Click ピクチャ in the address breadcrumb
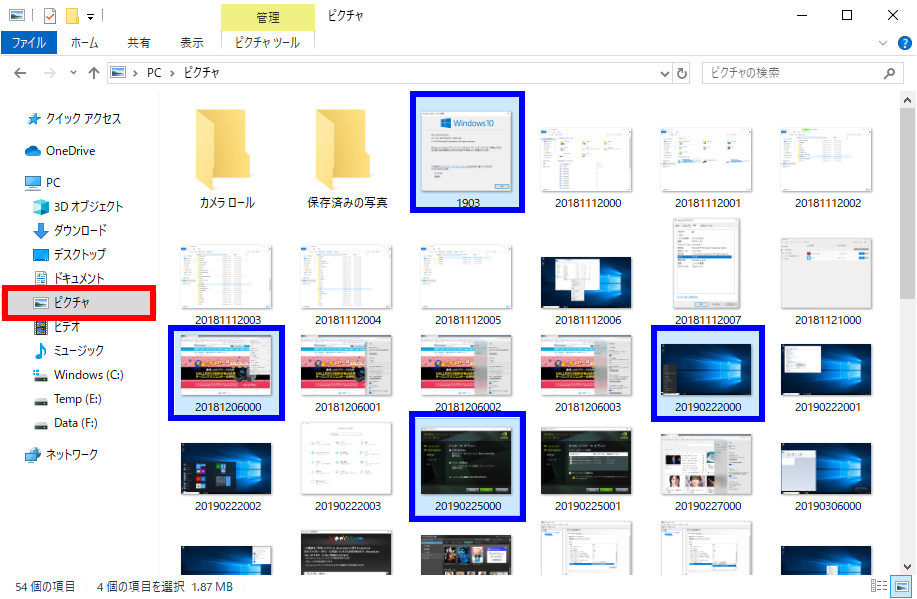Viewport: 917px width, 599px height. click(201, 73)
